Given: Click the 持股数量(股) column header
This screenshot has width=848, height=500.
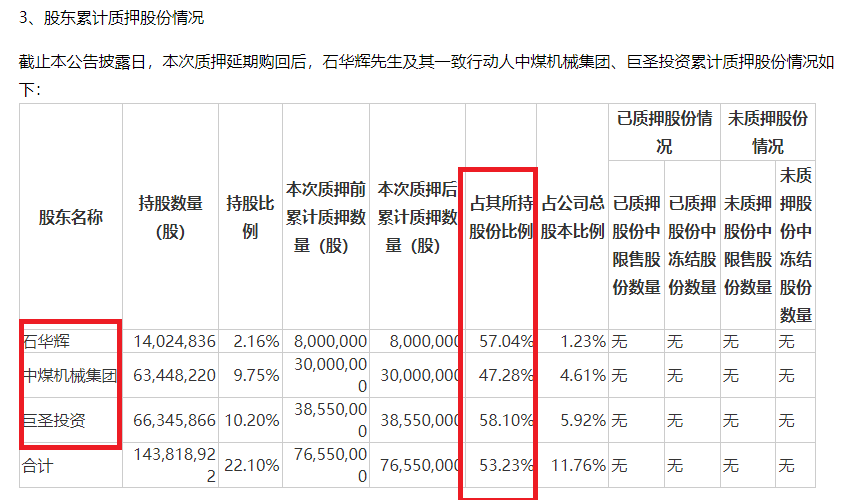Looking at the screenshot, I should [x=170, y=217].
